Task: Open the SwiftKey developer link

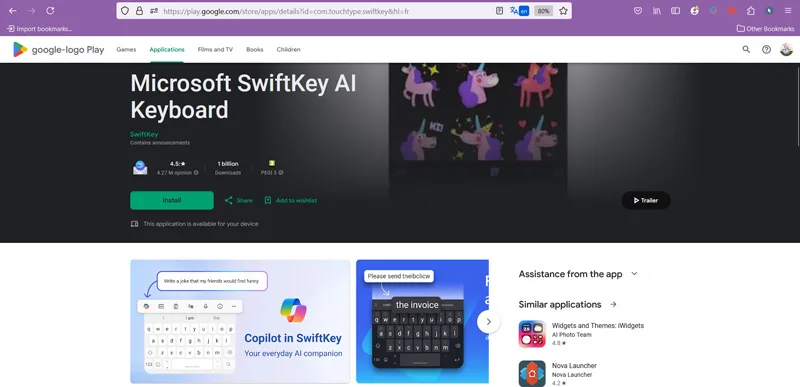Action: 144,134
